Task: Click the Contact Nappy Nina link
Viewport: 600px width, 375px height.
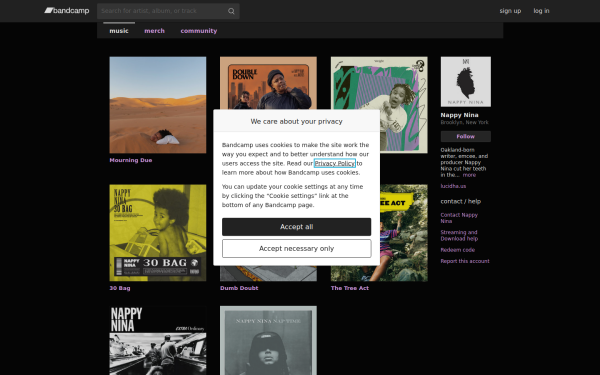Action: tap(459, 218)
